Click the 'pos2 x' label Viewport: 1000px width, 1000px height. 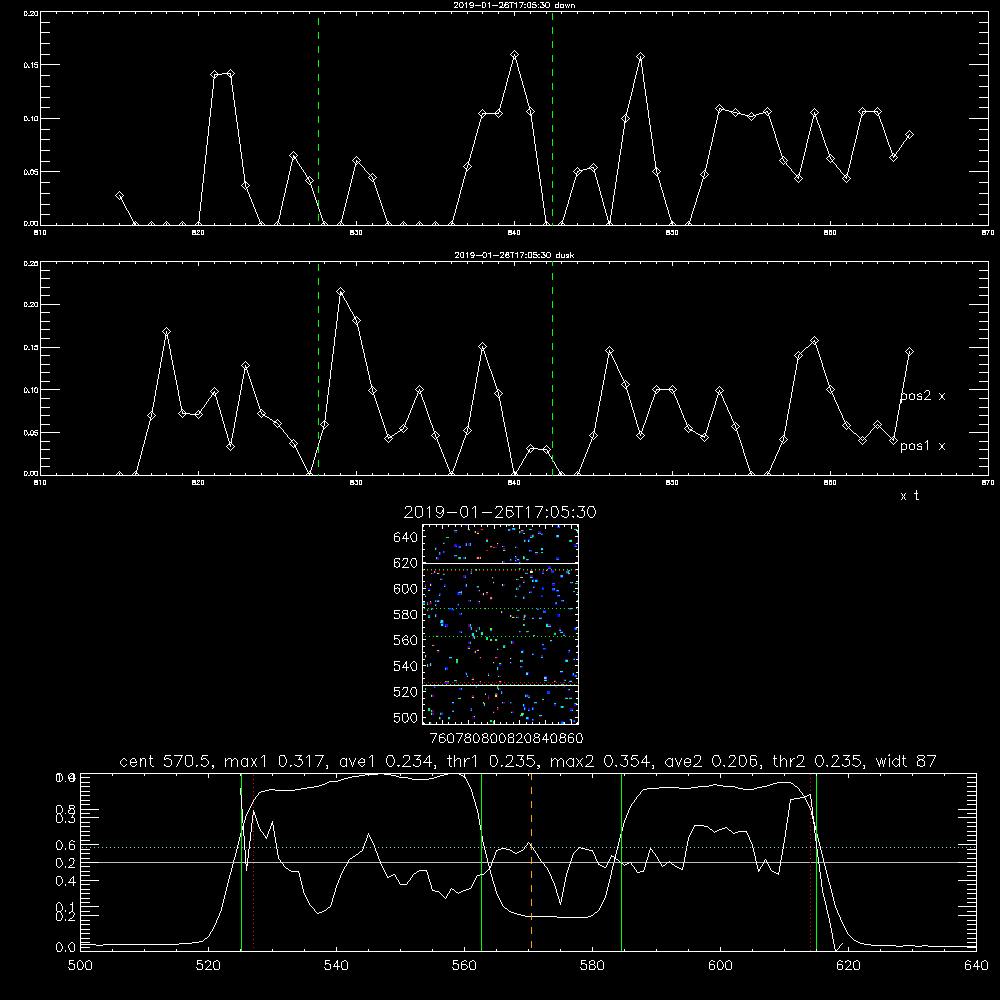click(x=922, y=396)
